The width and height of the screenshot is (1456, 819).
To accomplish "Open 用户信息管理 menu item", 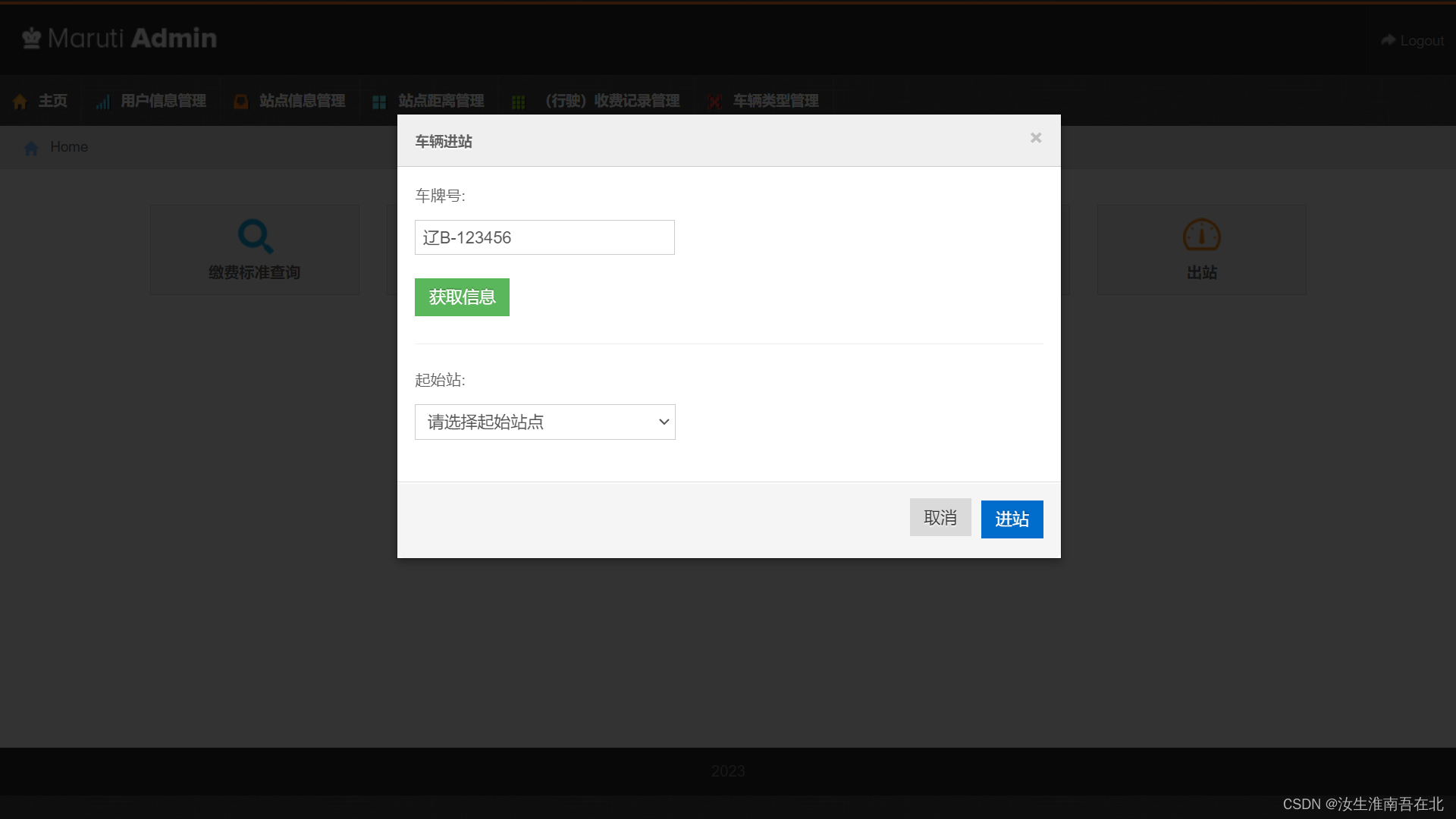I will coord(151,101).
